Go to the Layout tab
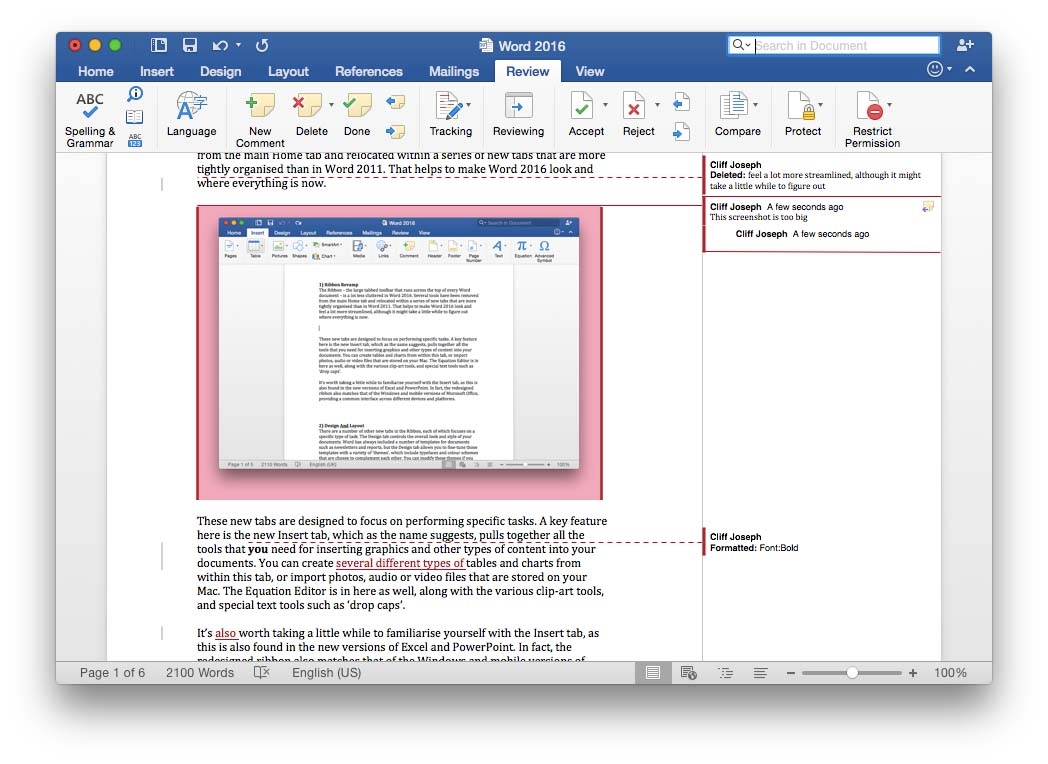Viewport: 1048px width, 764px height. point(288,72)
